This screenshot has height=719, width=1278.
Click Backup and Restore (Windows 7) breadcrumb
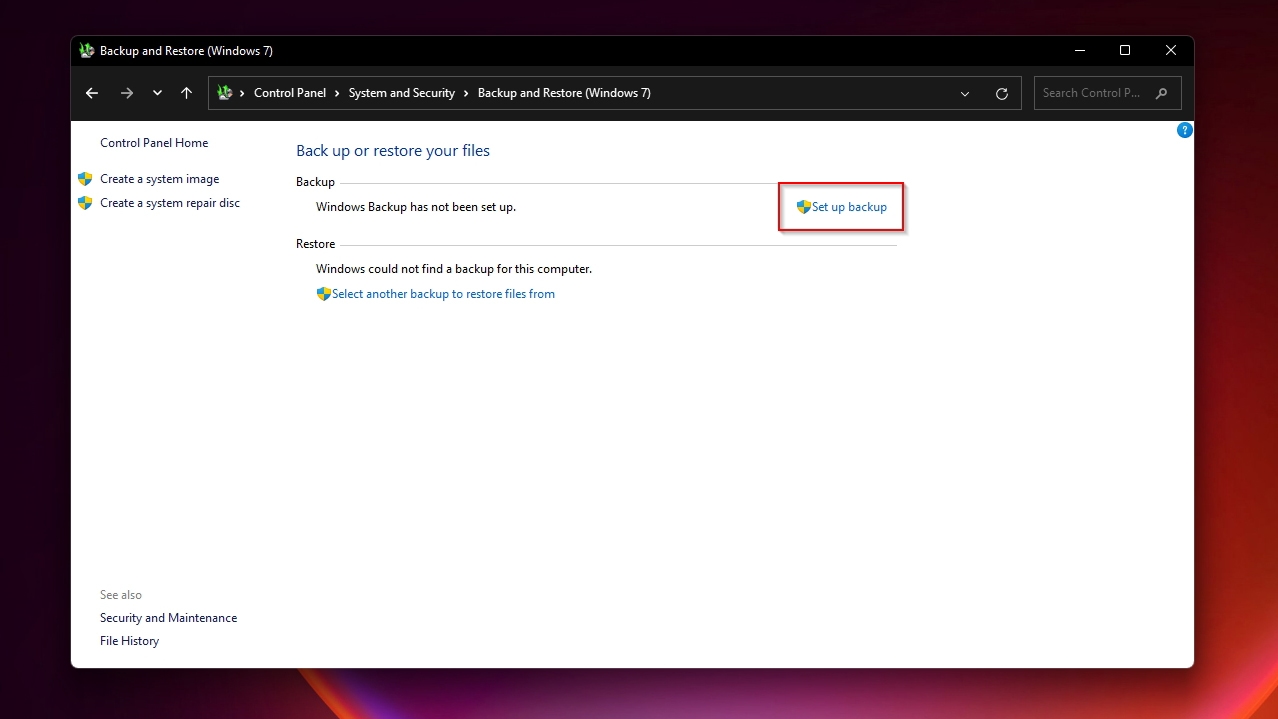pyautogui.click(x=564, y=93)
